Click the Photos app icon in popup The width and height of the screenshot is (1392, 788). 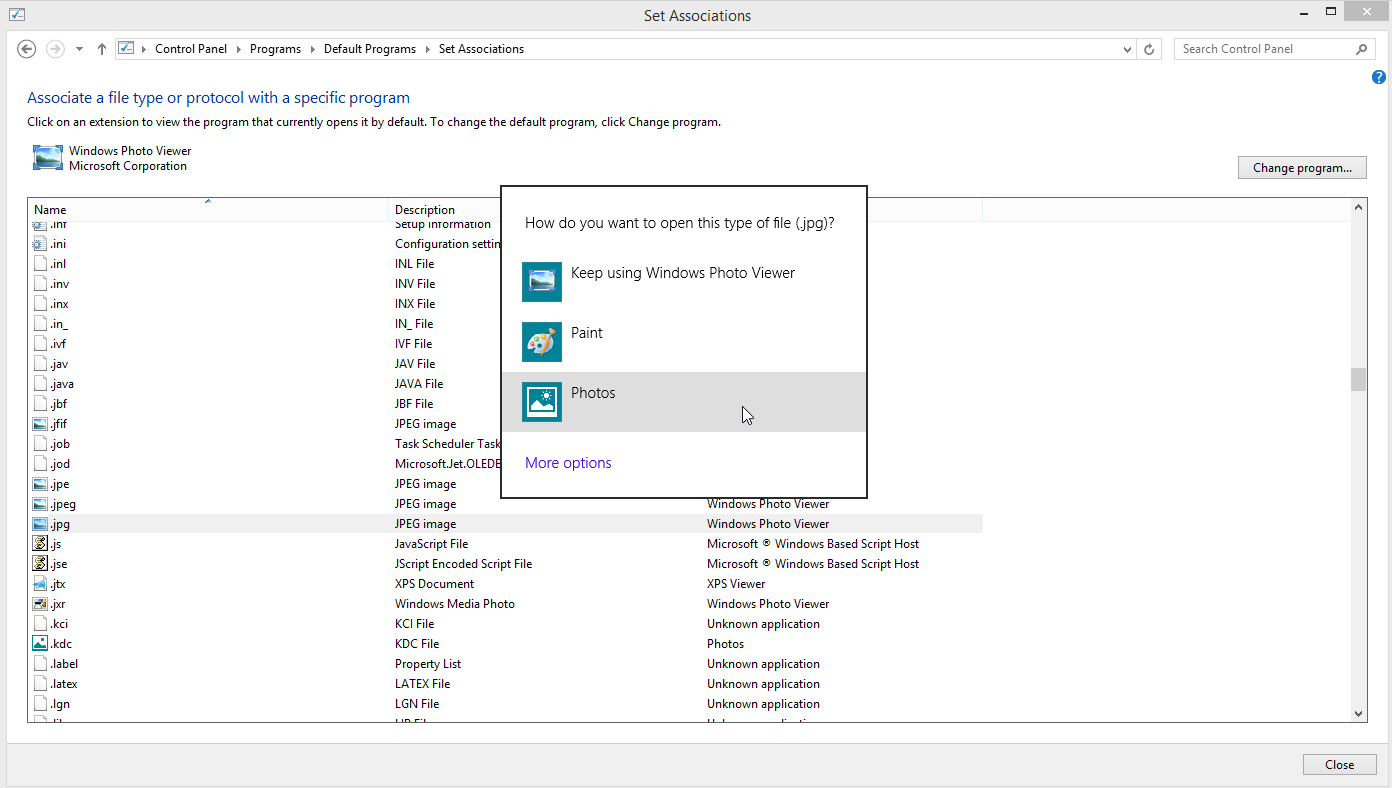(542, 402)
